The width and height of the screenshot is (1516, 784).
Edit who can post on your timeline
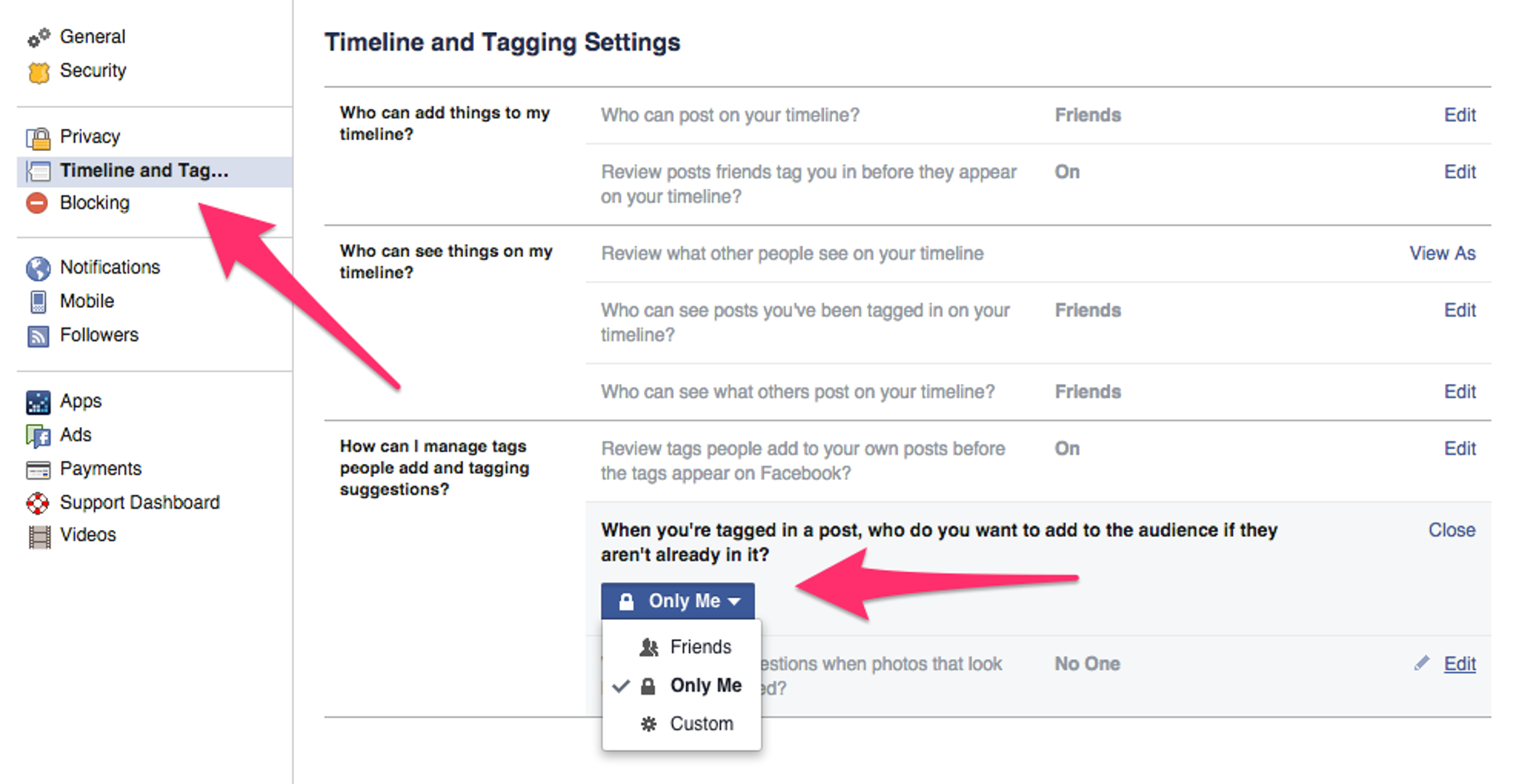tap(1459, 115)
